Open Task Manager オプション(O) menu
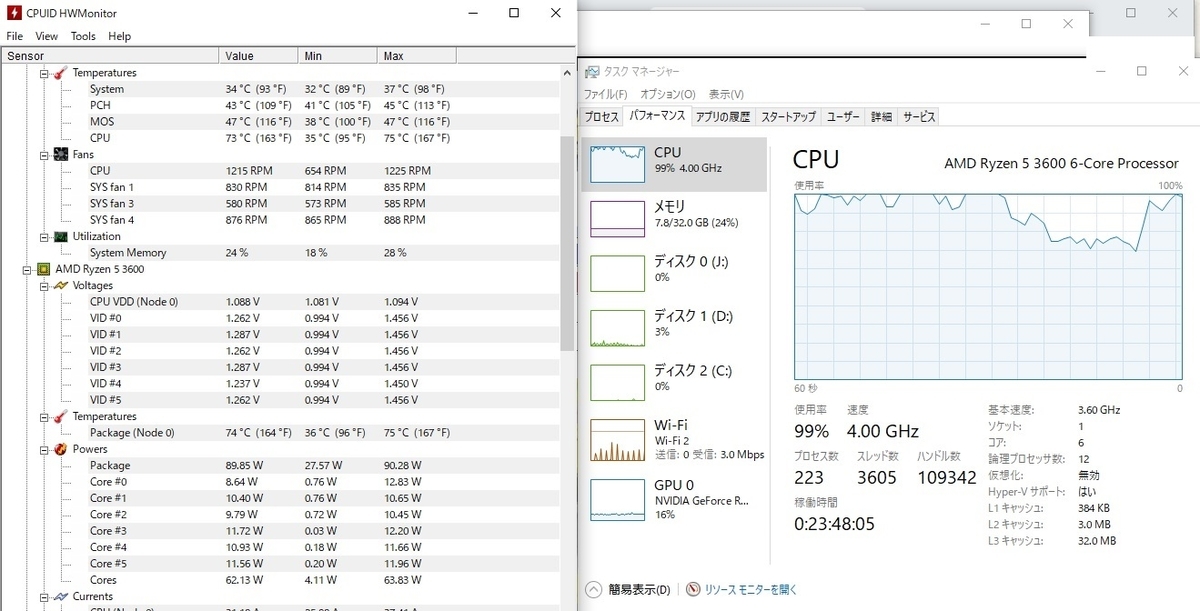Image resolution: width=1200 pixels, height=611 pixels. coord(668,94)
